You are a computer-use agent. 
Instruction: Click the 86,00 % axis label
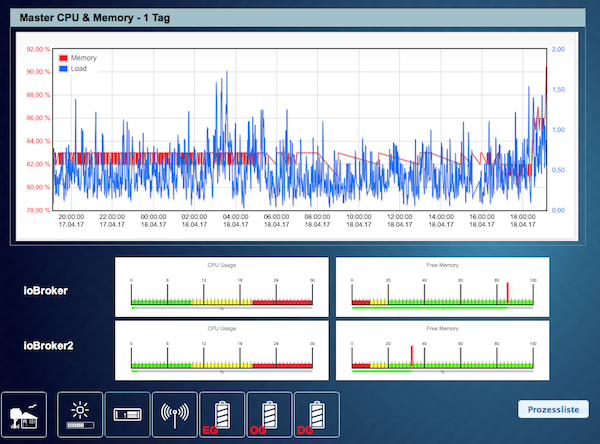(x=38, y=118)
